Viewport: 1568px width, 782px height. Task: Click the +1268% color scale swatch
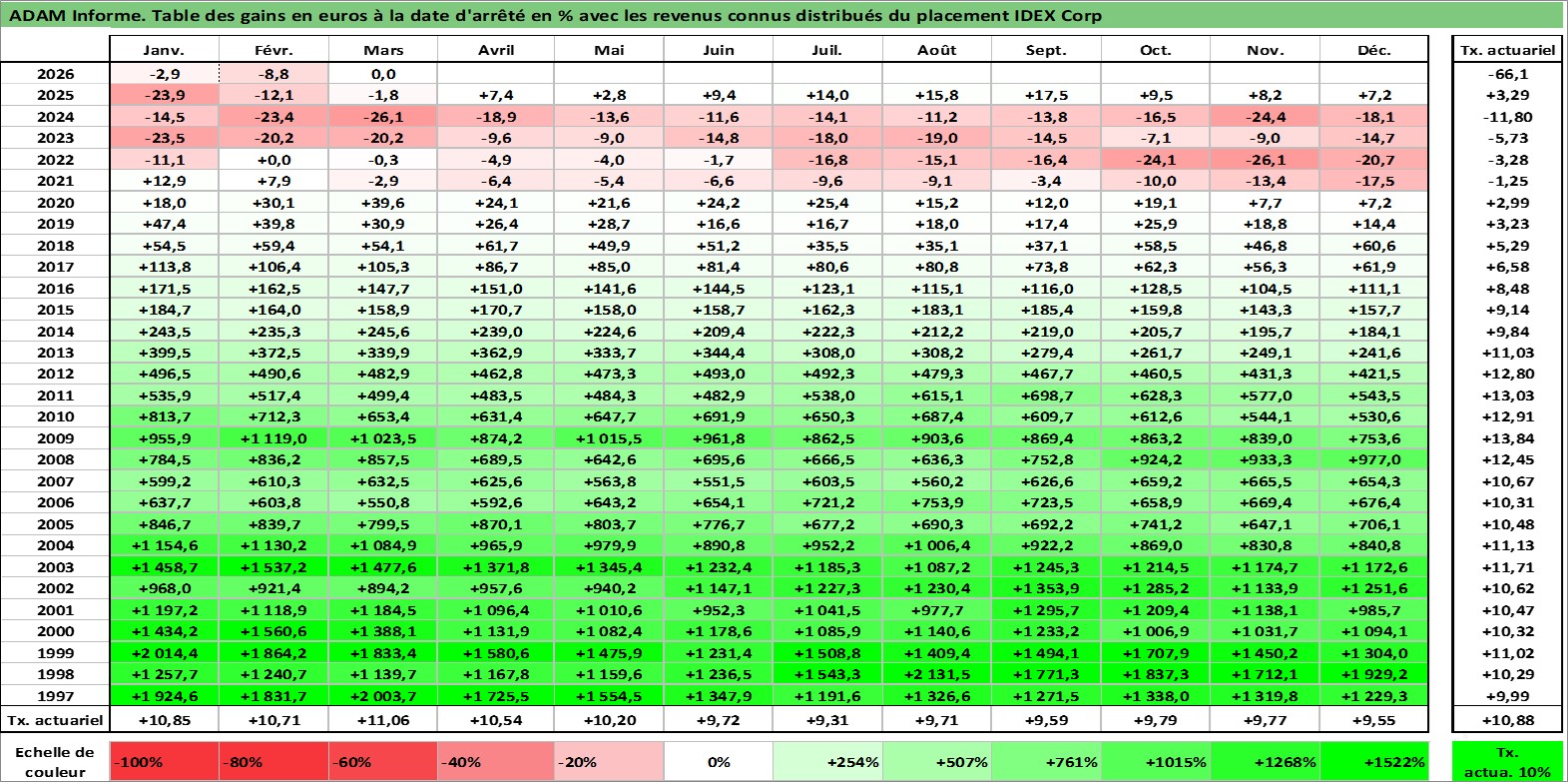point(1265,761)
